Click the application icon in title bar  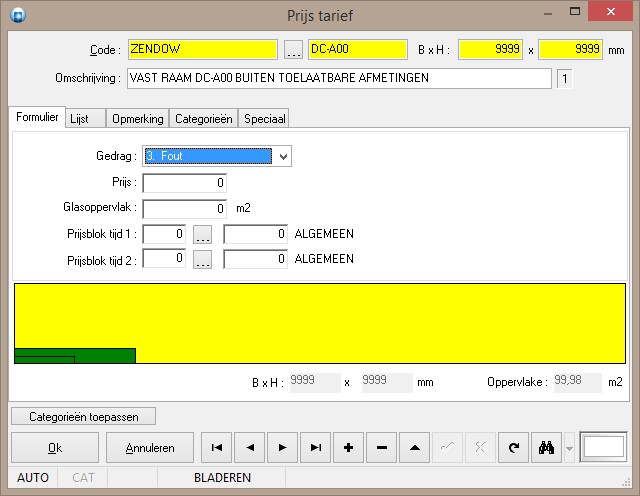point(18,16)
